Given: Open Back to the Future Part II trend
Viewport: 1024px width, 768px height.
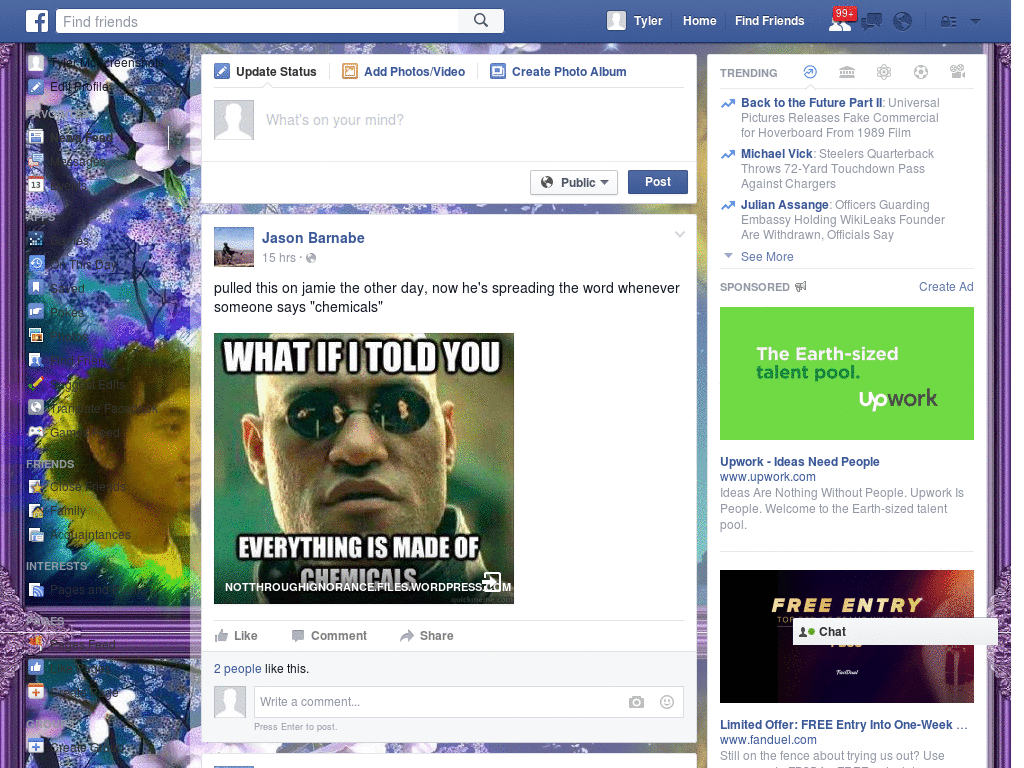Looking at the screenshot, I should click(x=812, y=103).
